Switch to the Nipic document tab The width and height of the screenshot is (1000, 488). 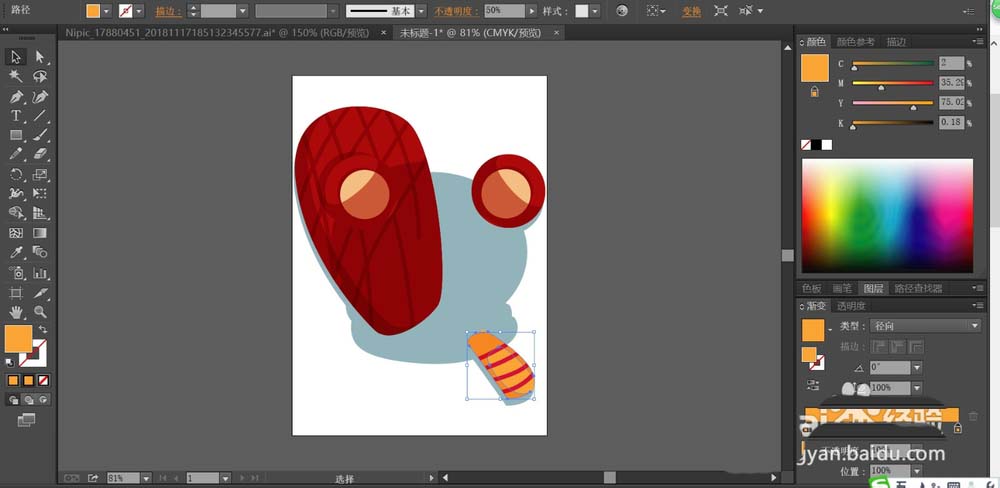[x=216, y=32]
